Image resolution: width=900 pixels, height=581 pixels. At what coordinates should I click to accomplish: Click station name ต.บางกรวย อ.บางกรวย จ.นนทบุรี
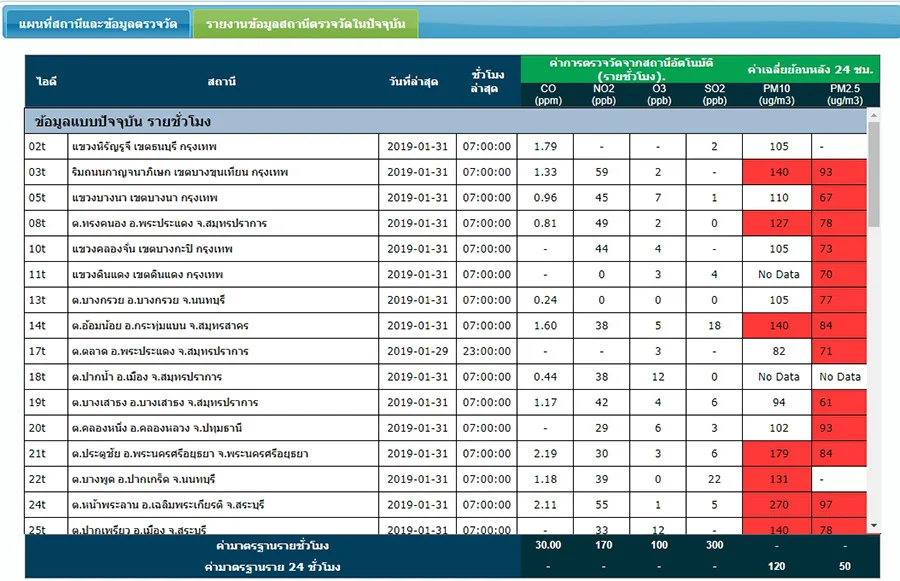[x=148, y=300]
